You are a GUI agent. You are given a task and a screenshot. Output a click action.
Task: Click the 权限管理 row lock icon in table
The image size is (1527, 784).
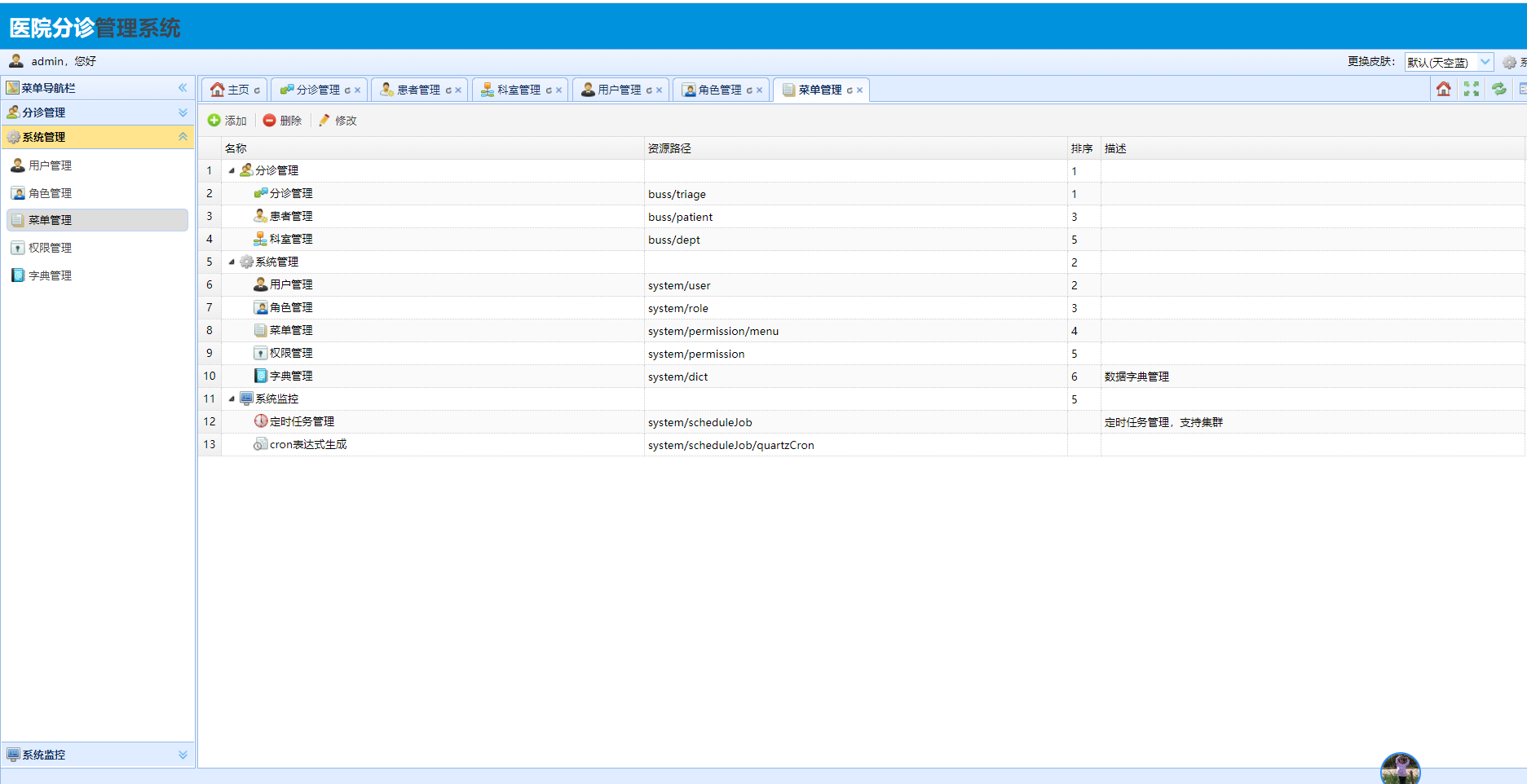pos(261,353)
